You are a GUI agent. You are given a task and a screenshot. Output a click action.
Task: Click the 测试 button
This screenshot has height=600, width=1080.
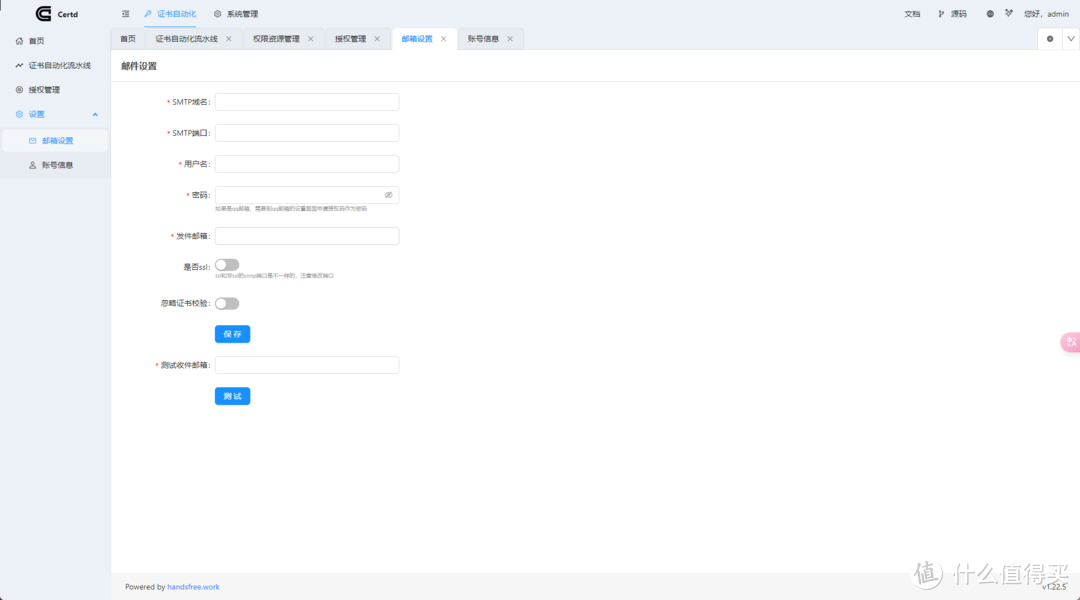click(232, 396)
